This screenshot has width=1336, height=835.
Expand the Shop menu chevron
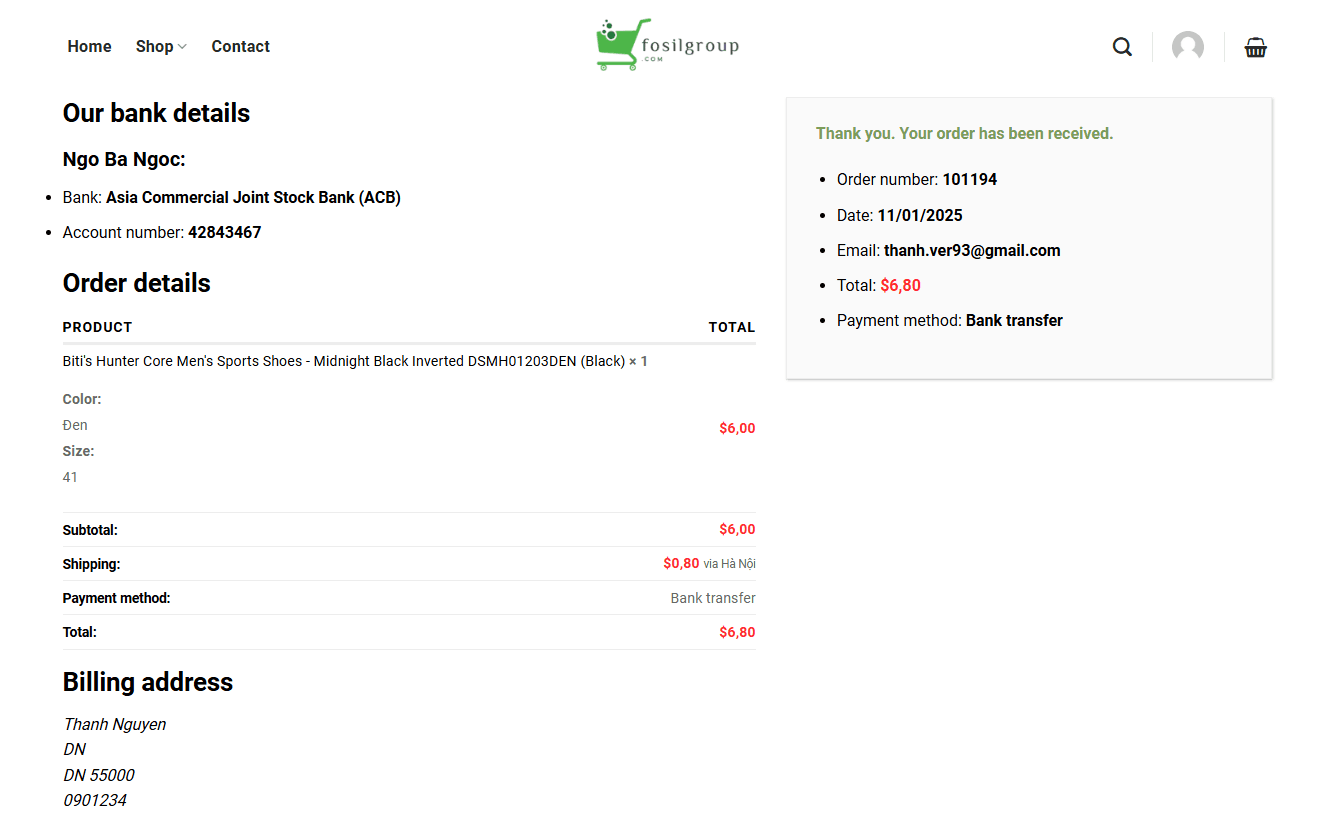pyautogui.click(x=182, y=47)
